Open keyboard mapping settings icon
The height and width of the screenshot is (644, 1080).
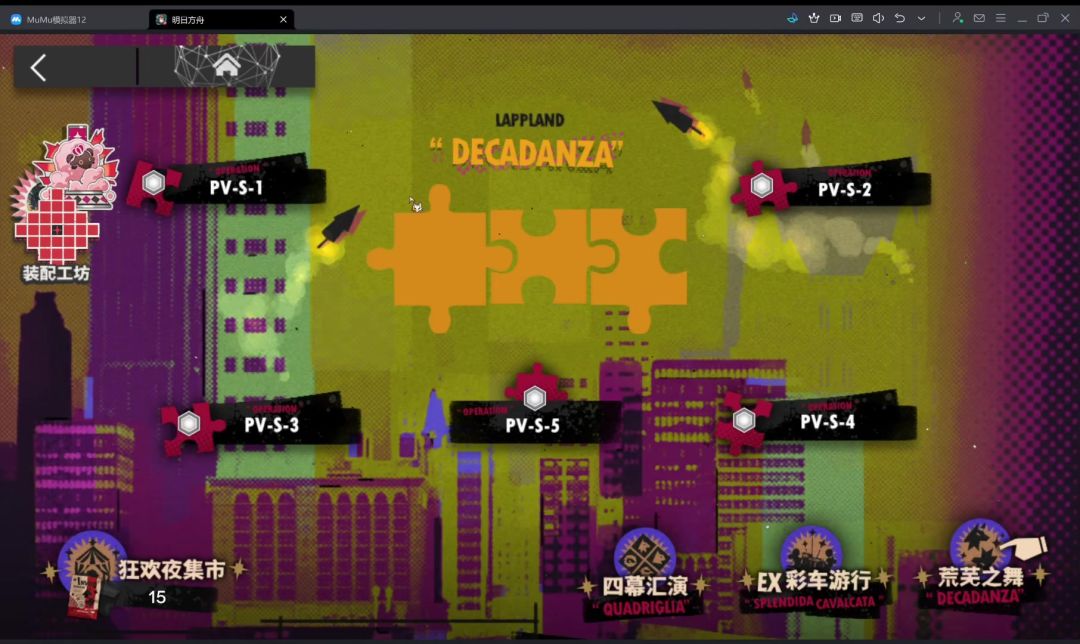pos(857,19)
